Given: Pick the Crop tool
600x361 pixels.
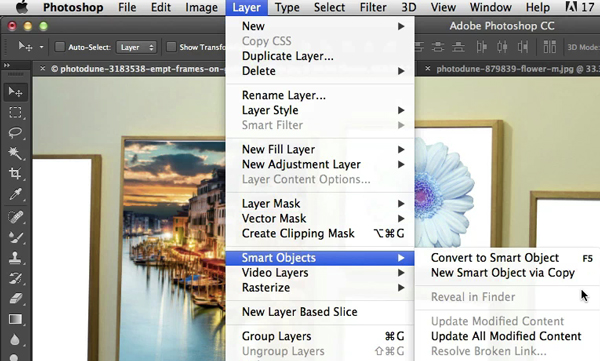Looking at the screenshot, I should pyautogui.click(x=15, y=173).
